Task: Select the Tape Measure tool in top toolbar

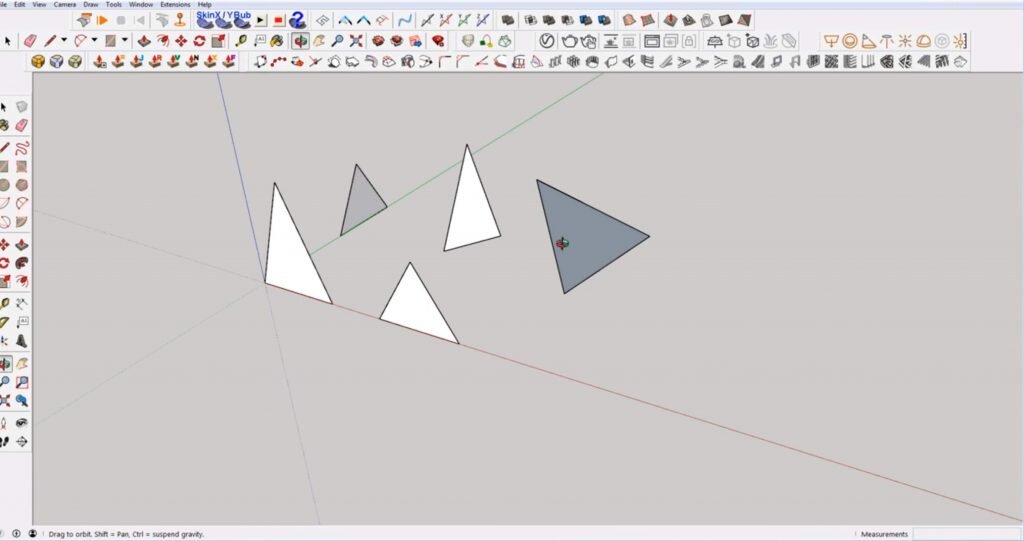Action: (241, 41)
